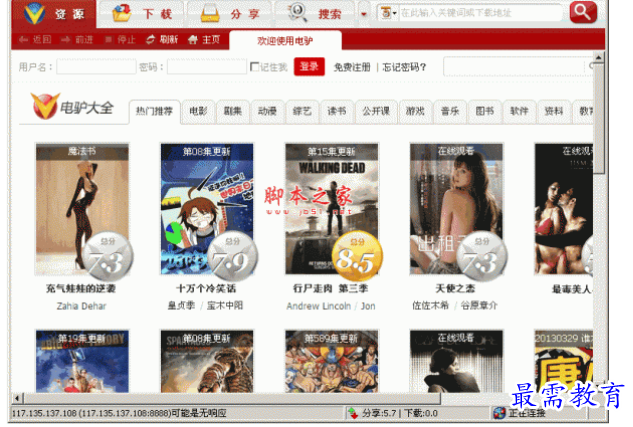This screenshot has height=427, width=633.
Task: Open the 皇贞季 name link
Action: point(181,306)
